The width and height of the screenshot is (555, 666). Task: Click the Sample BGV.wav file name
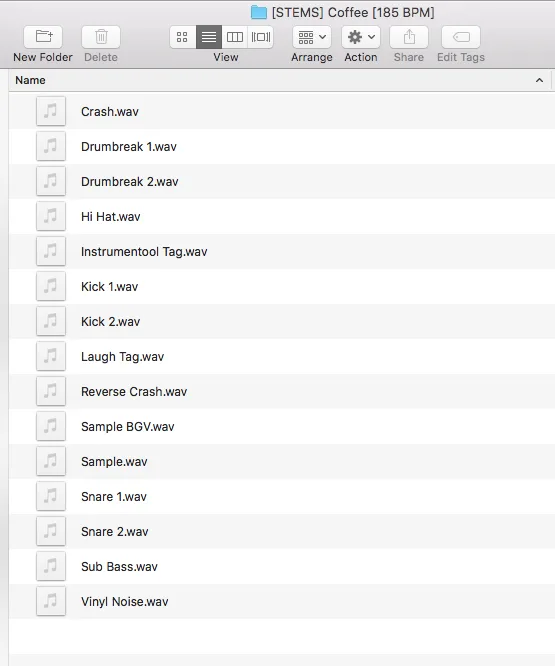tap(127, 427)
